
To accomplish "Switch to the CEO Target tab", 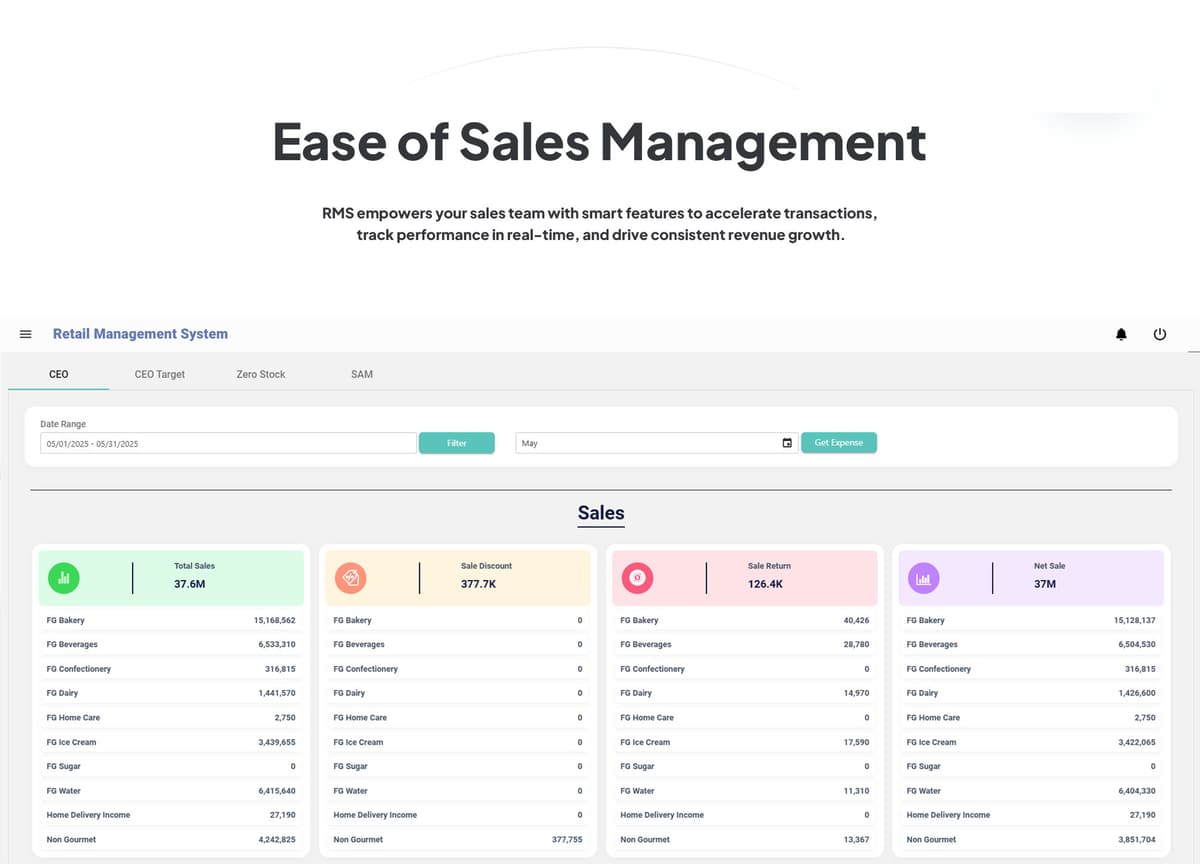I will [x=160, y=374].
